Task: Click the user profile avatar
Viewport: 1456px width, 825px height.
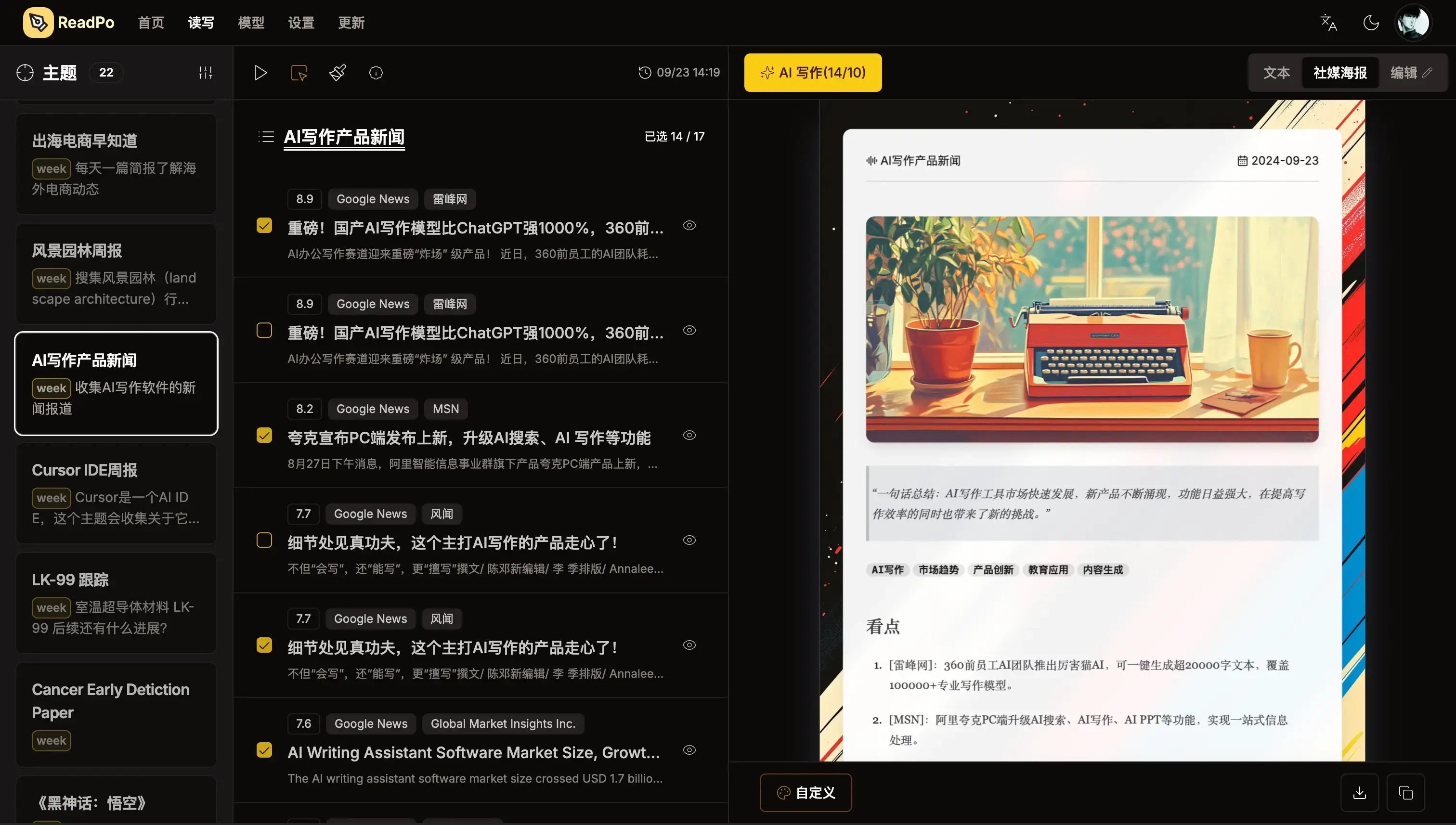Action: 1414,22
